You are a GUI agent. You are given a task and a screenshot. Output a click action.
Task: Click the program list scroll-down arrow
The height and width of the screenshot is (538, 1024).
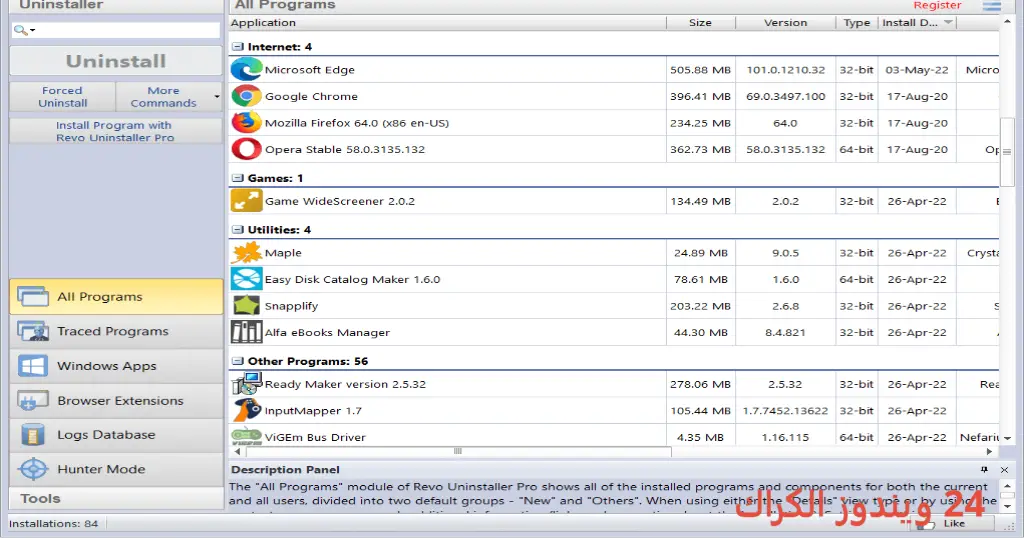point(1007,438)
